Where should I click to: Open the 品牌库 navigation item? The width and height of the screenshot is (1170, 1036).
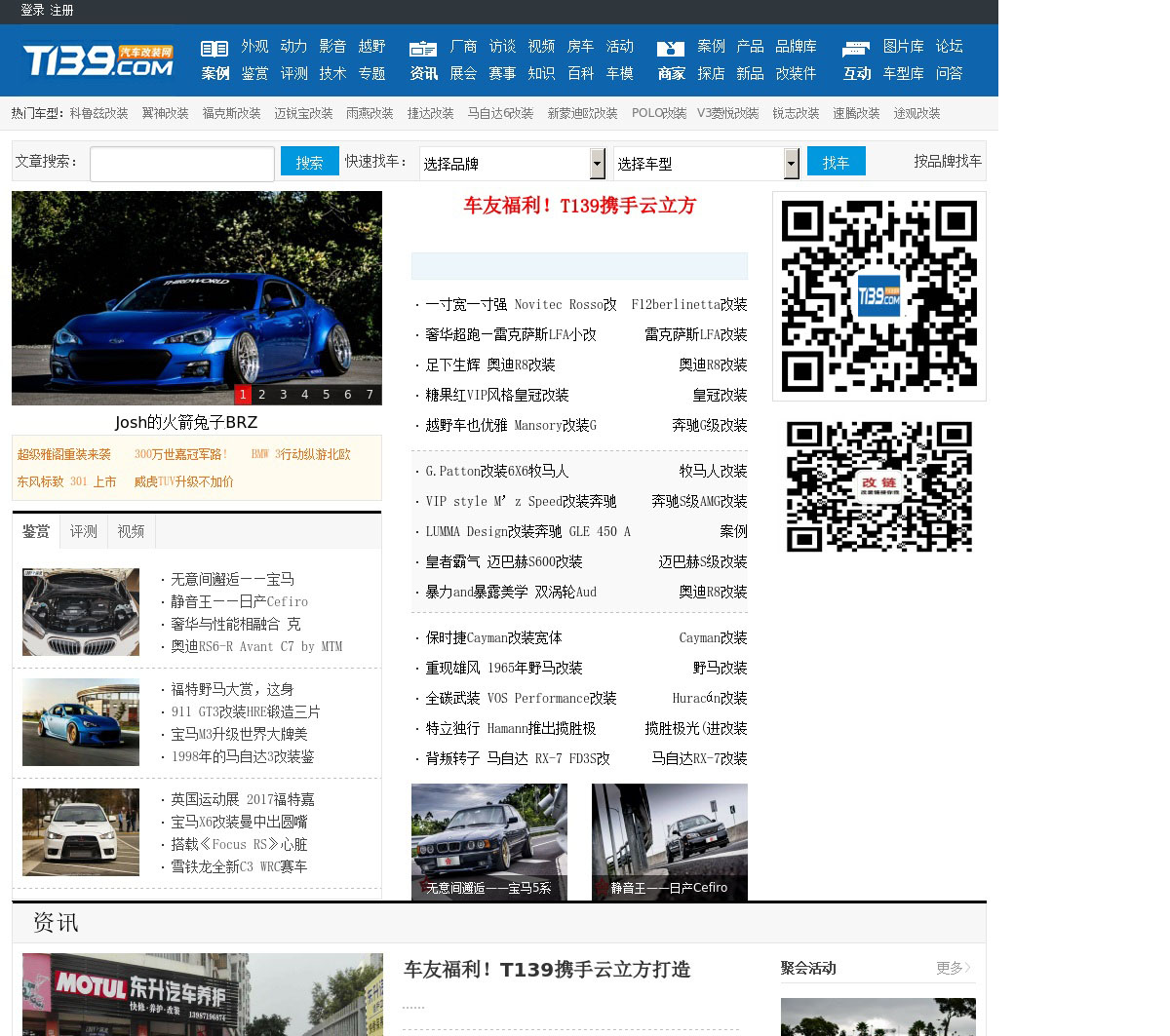point(796,46)
